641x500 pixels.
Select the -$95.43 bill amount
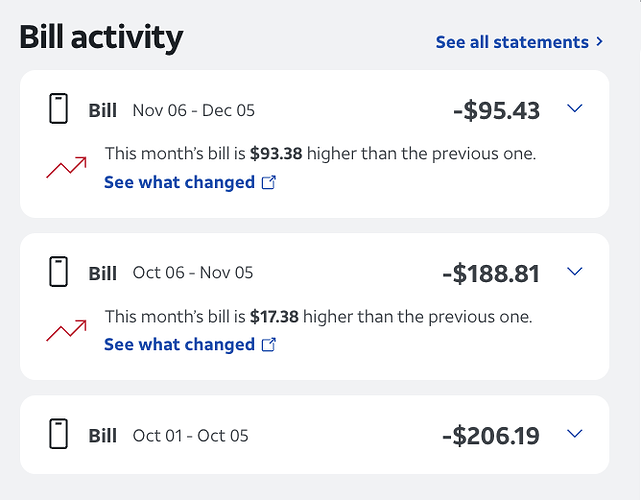(x=496, y=110)
